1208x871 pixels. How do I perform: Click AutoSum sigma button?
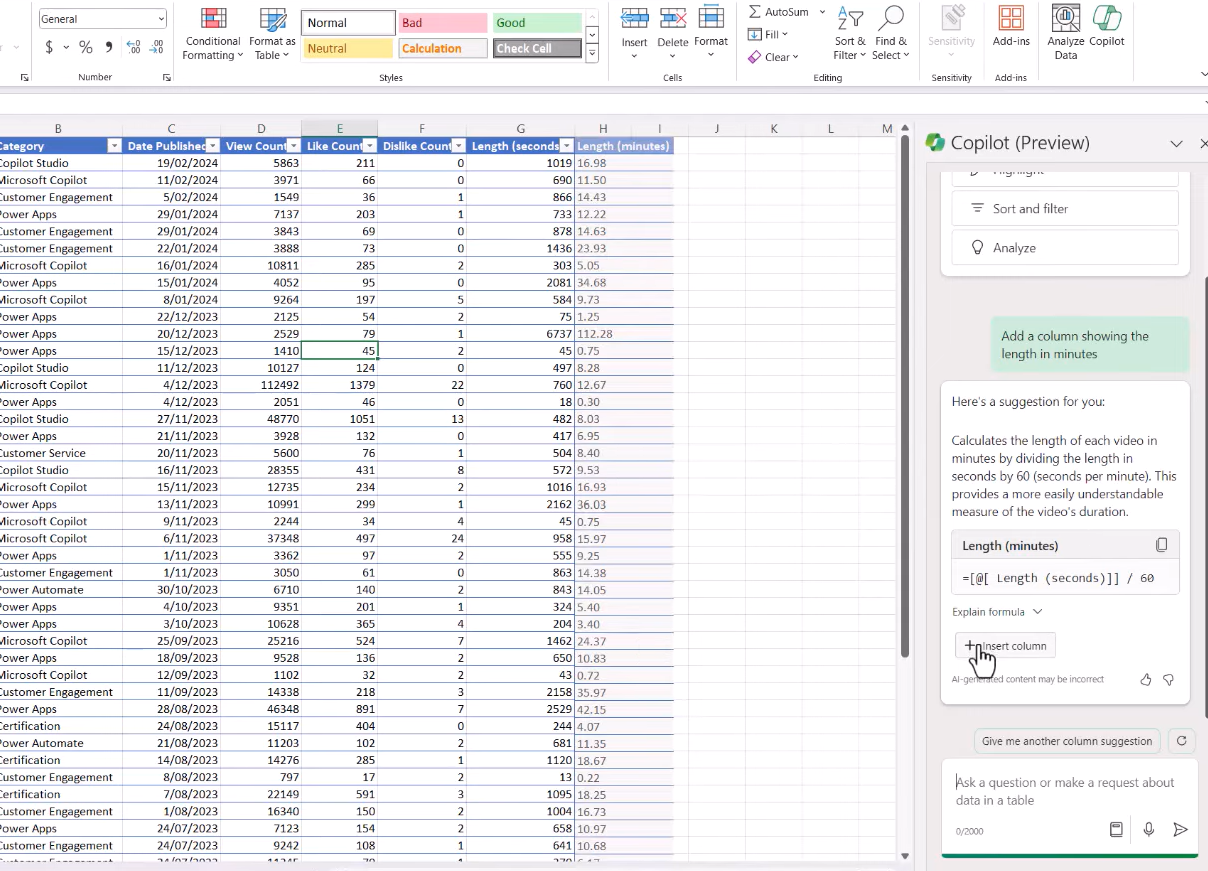[780, 12]
